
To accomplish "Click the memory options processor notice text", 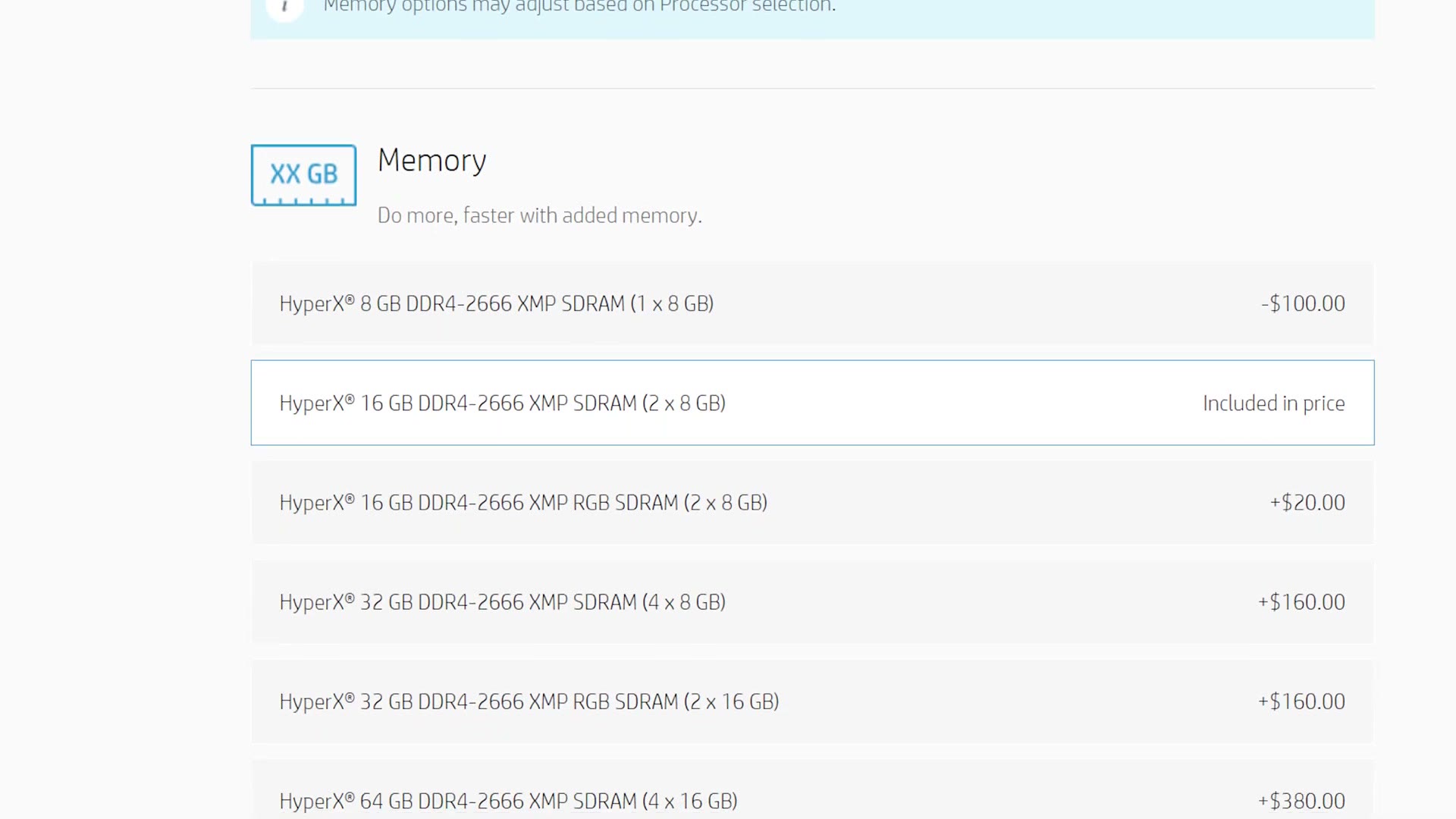I will point(579,7).
